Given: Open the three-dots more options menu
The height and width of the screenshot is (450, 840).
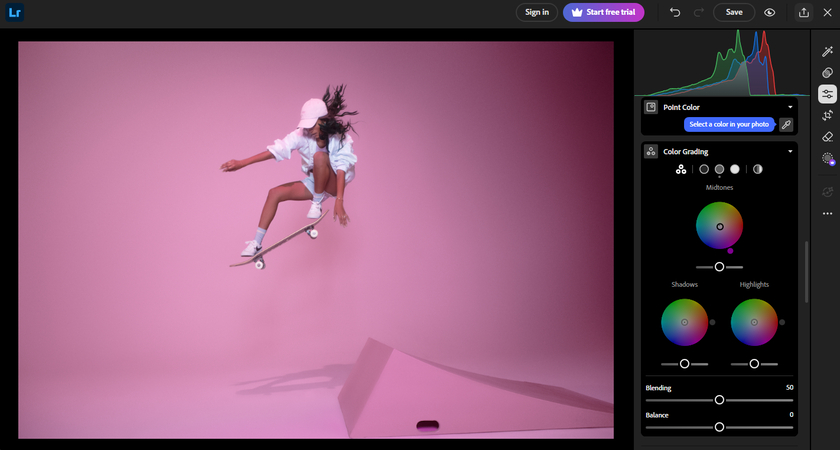Looking at the screenshot, I should coord(828,214).
